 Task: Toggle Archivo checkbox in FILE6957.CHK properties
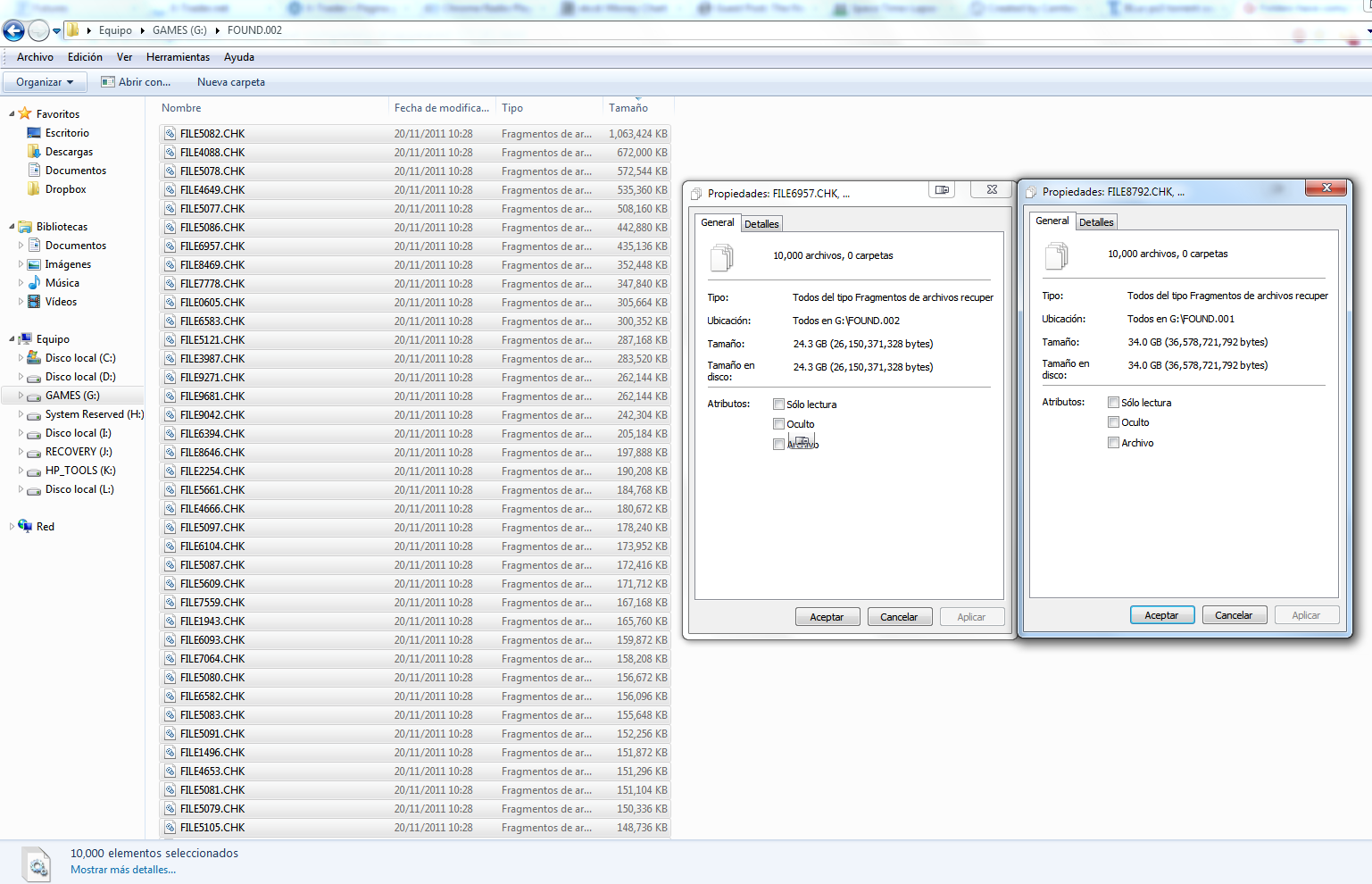[x=778, y=444]
